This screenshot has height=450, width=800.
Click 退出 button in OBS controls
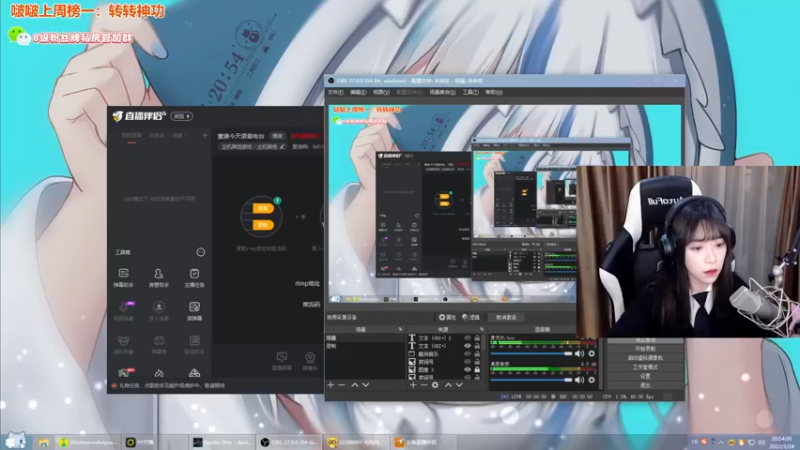645,385
